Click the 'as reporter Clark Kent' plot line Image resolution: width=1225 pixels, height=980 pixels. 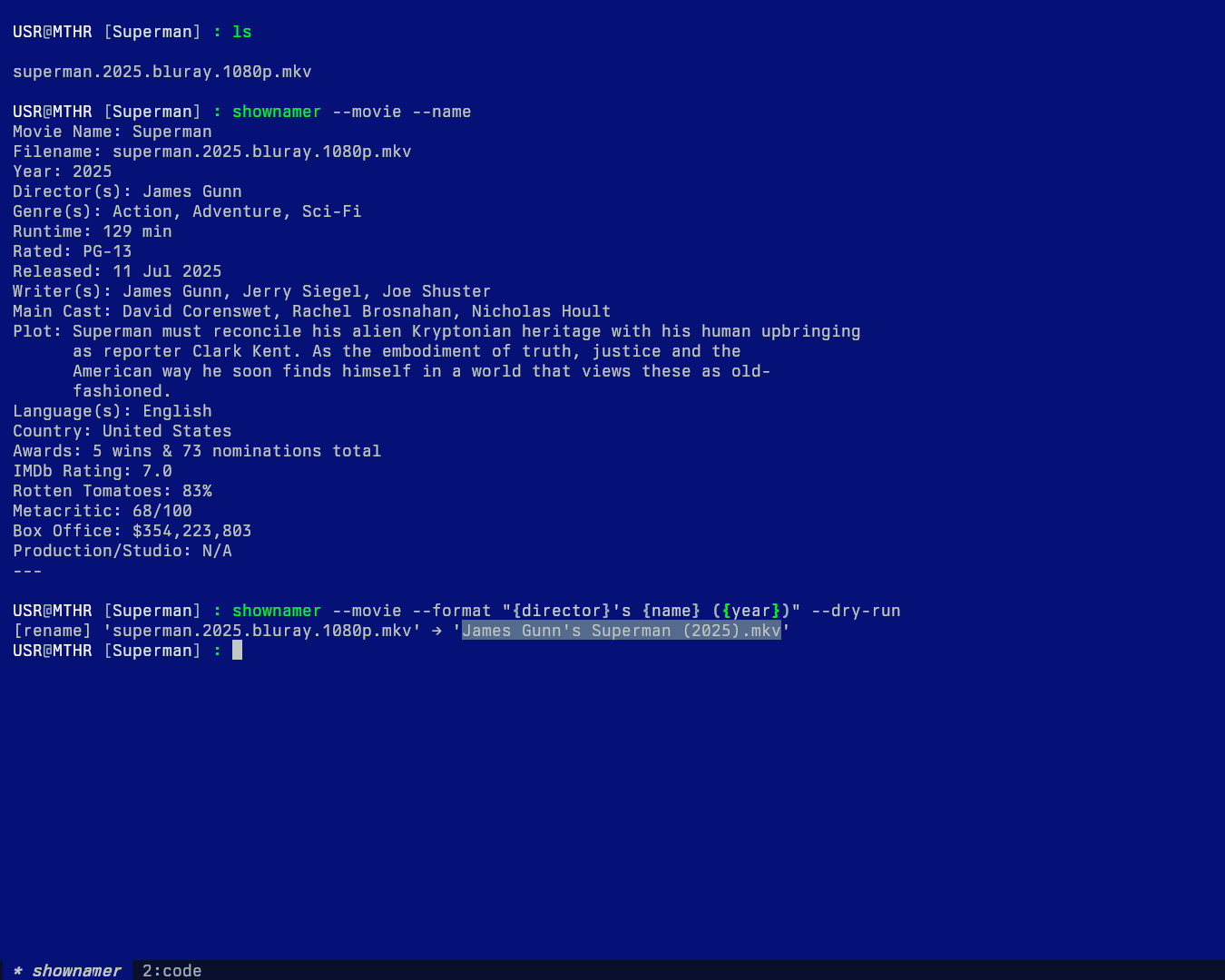407,351
